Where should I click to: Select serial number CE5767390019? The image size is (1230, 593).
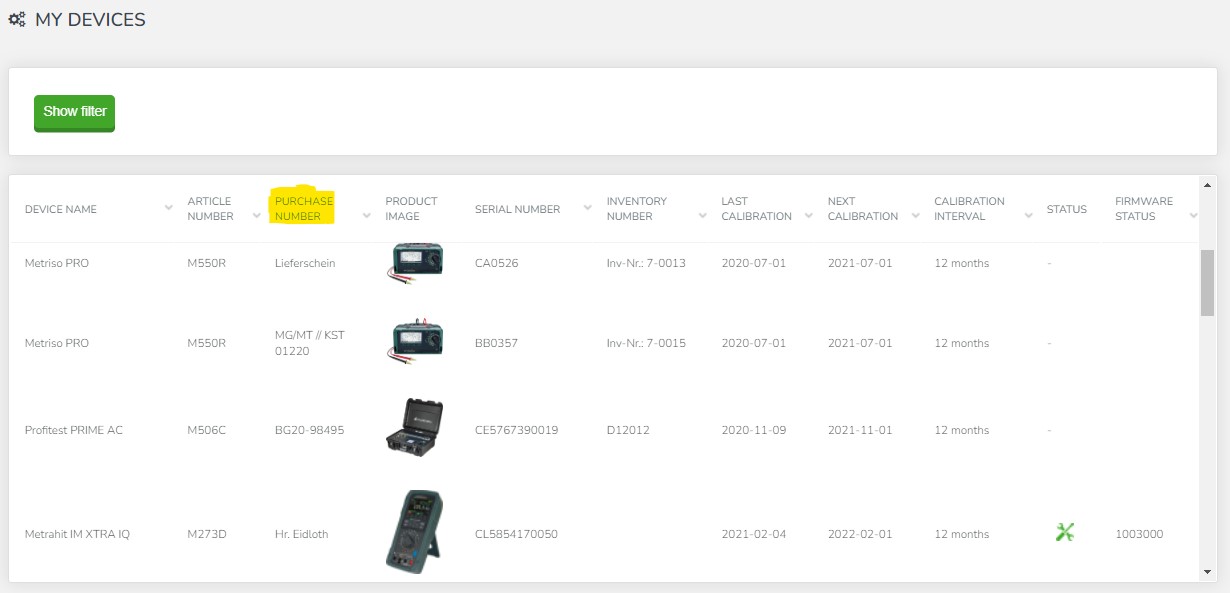point(517,430)
